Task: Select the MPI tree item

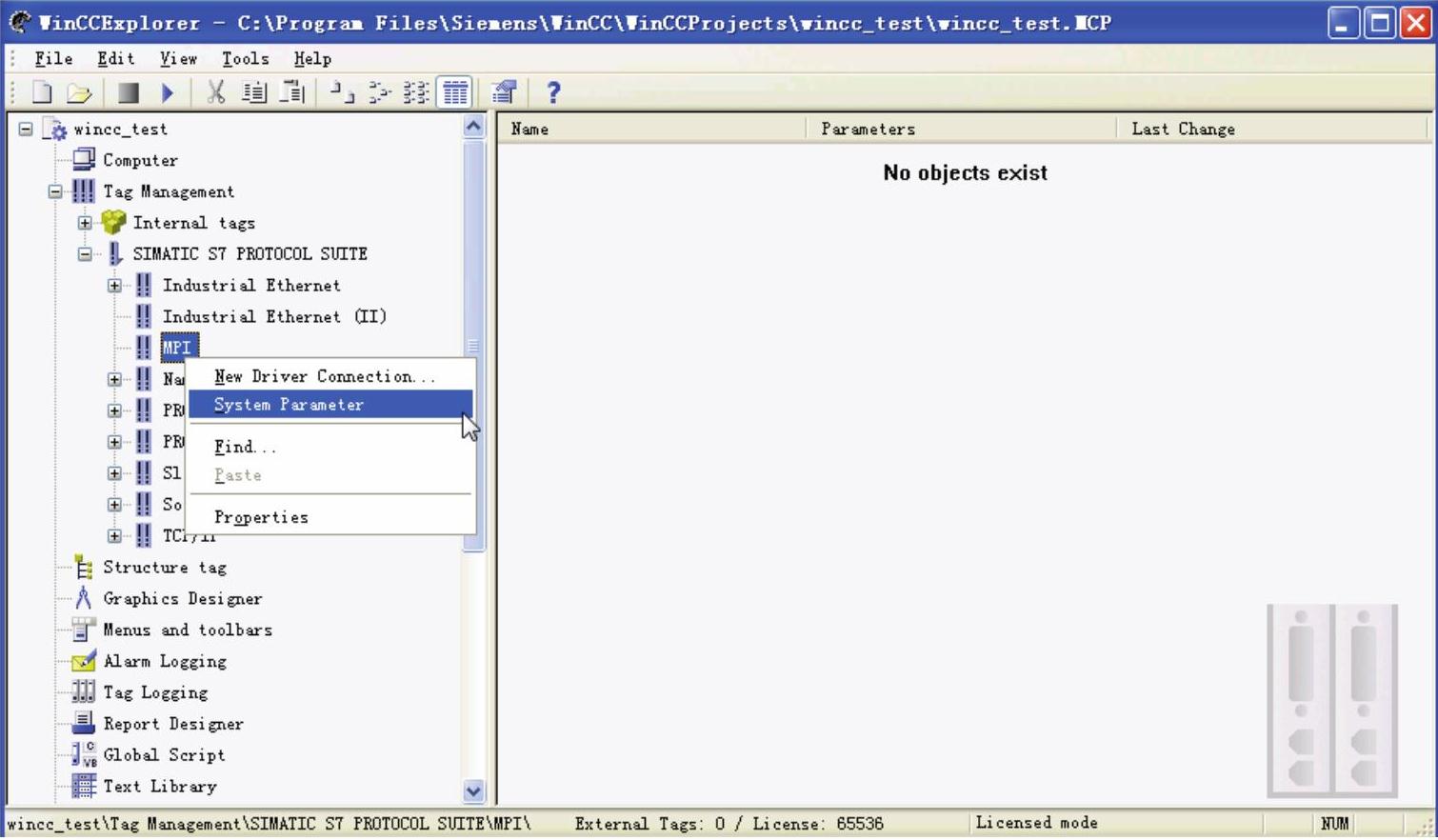Action: (178, 348)
